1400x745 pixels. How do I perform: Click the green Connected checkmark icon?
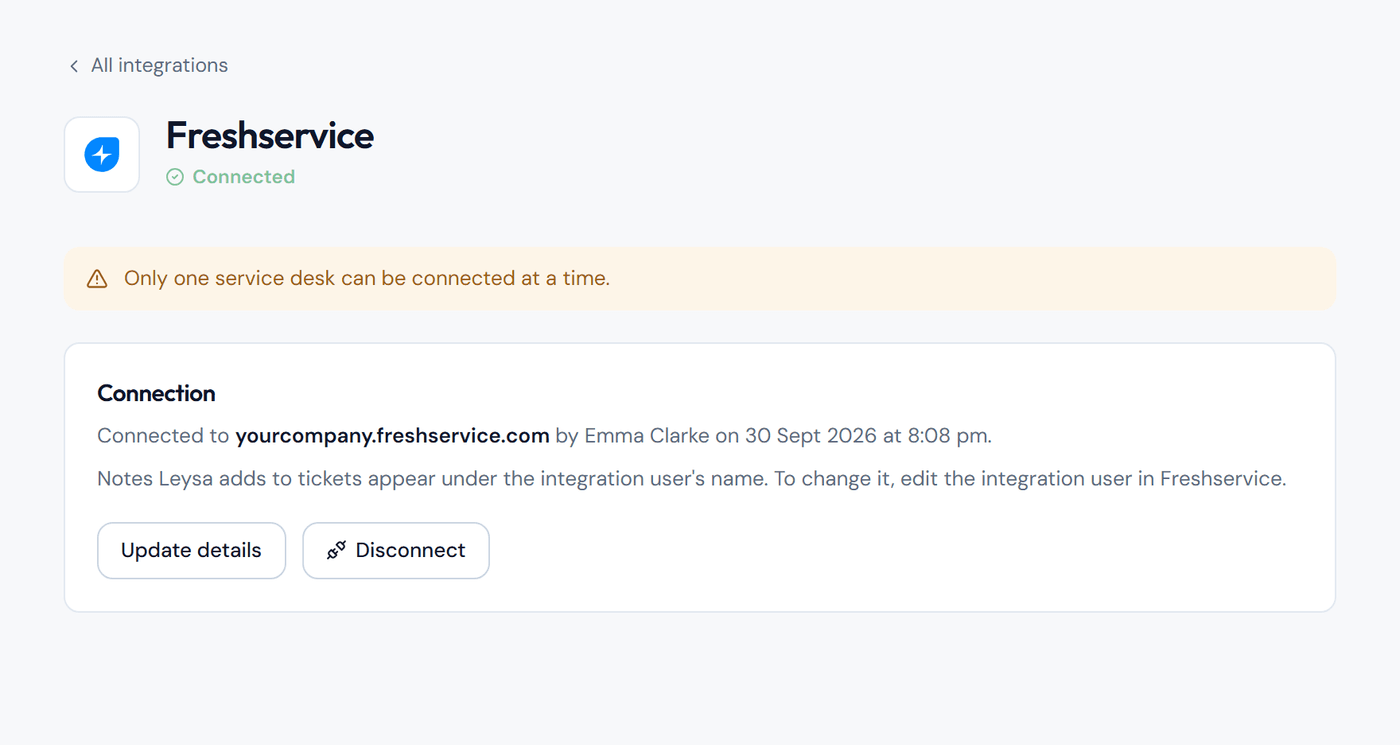[175, 177]
